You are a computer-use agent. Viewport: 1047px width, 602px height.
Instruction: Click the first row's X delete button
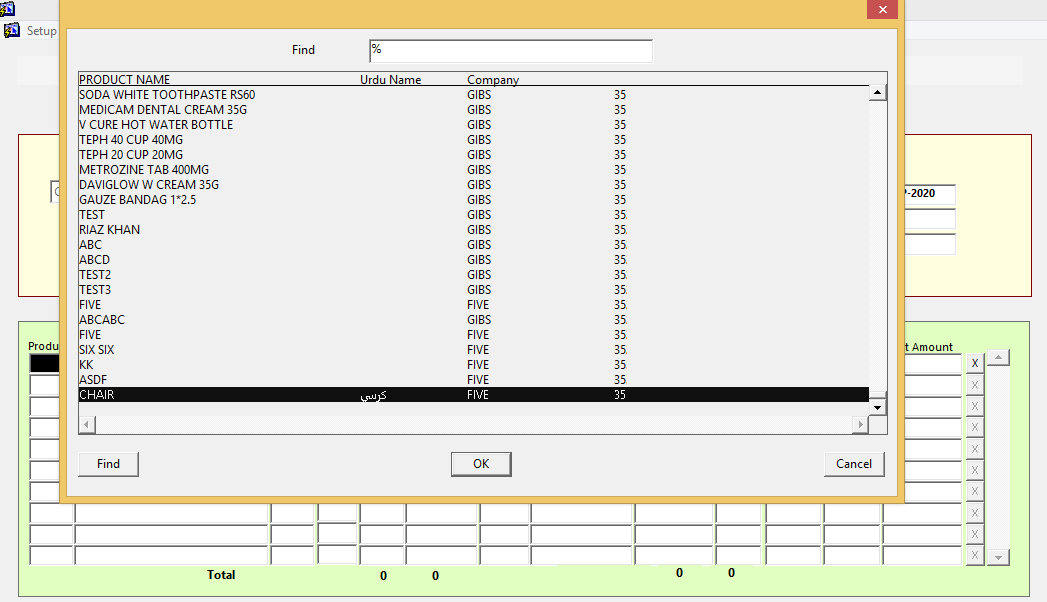point(974,363)
